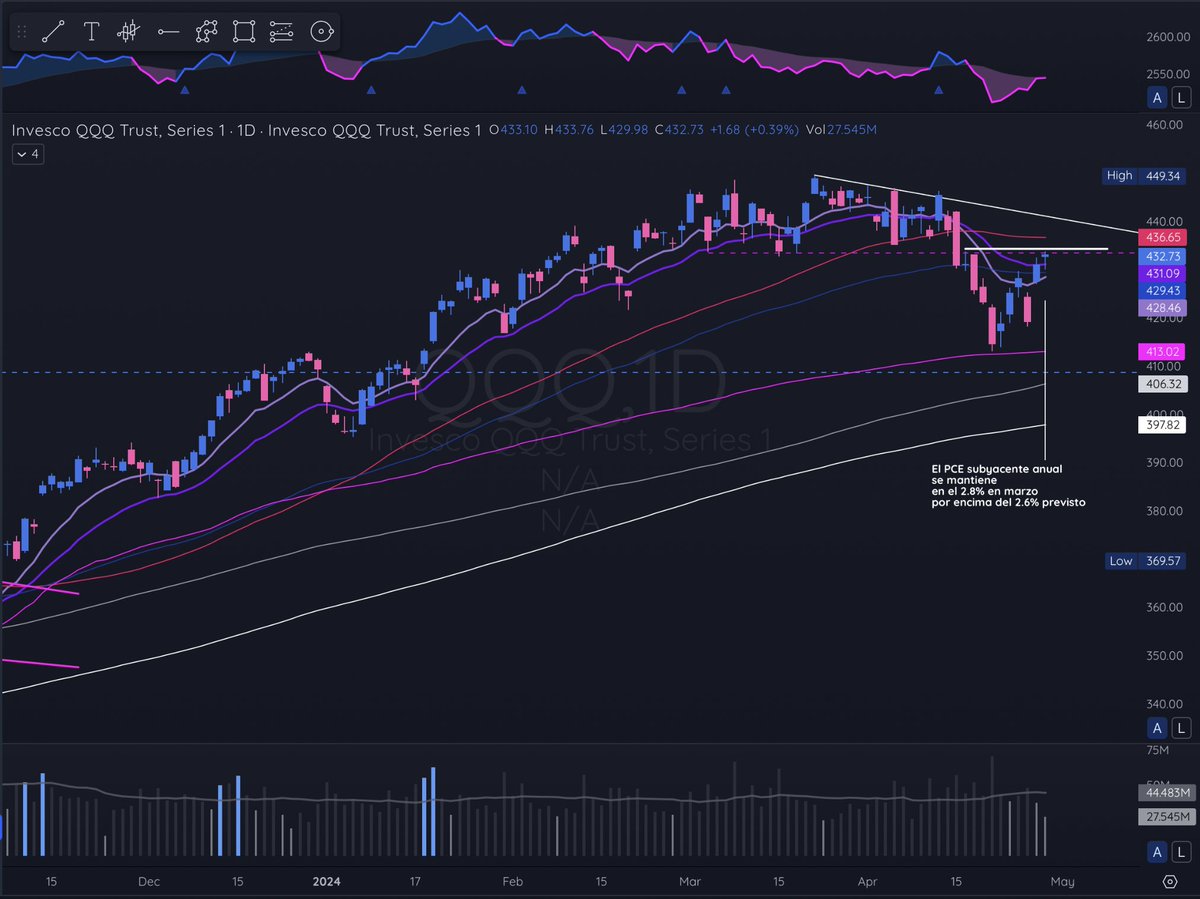
Task: Toggle log scale L in main price pane
Action: (1181, 728)
